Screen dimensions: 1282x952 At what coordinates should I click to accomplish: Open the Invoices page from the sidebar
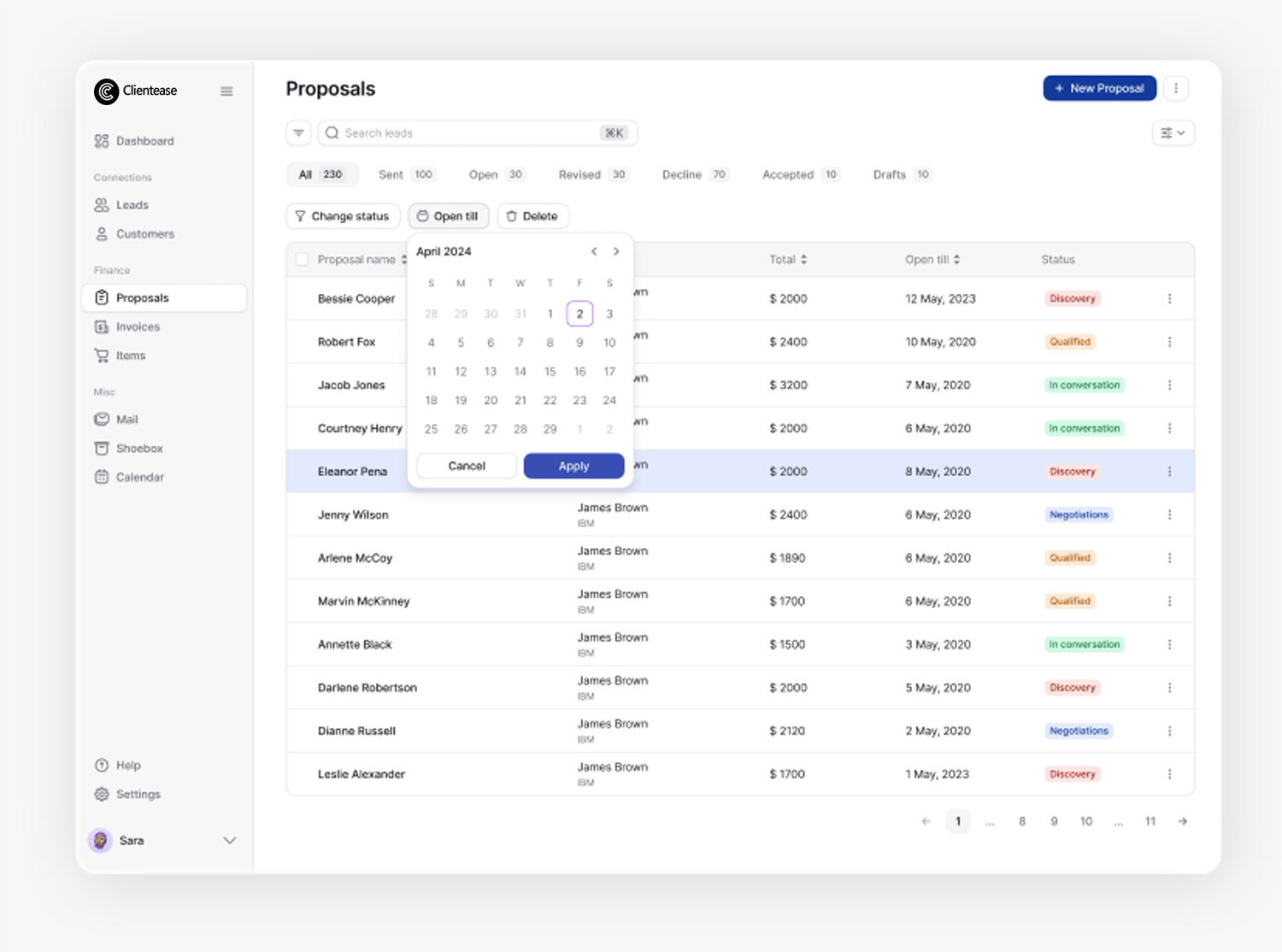pos(138,326)
